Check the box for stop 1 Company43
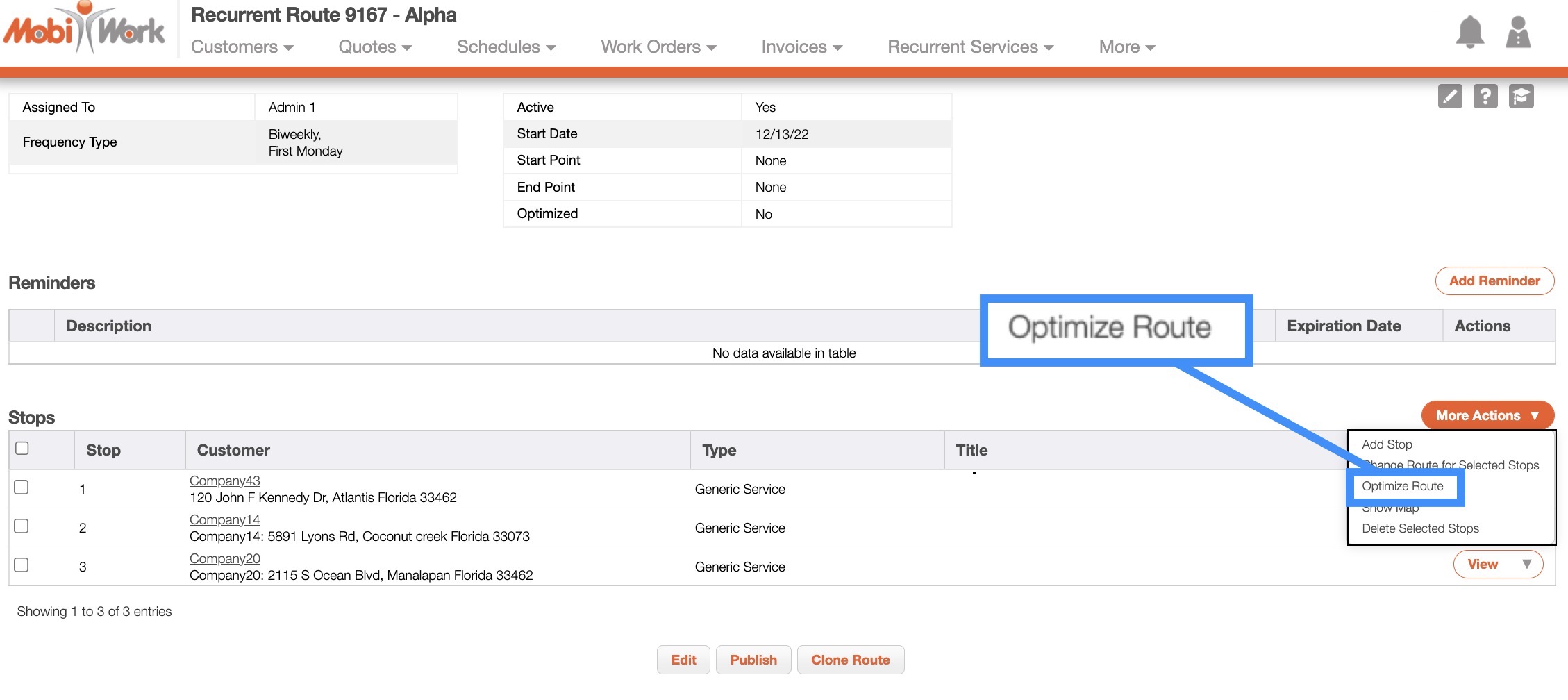 pos(22,487)
